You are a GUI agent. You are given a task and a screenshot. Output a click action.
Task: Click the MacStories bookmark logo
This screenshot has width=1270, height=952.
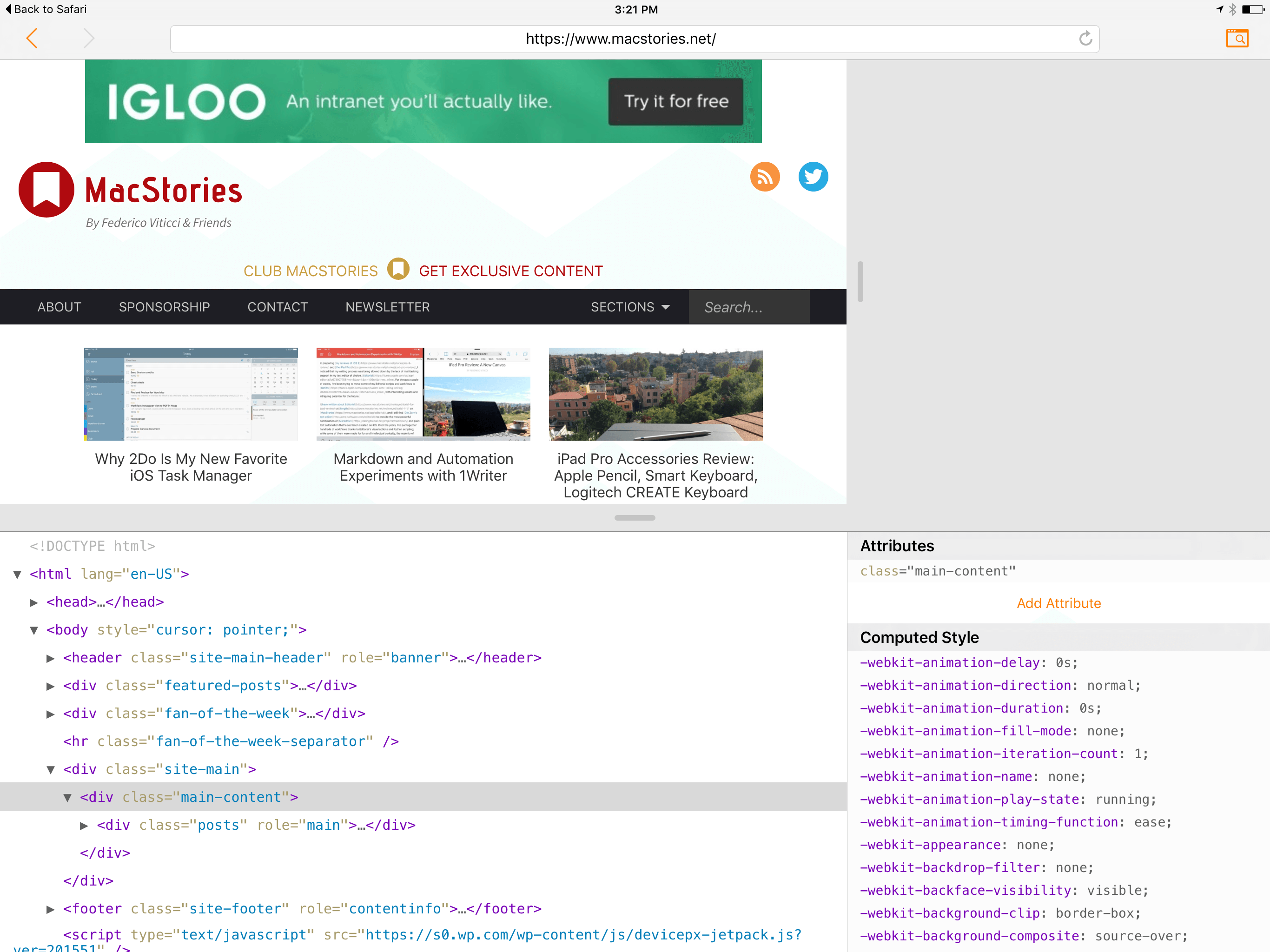pyautogui.click(x=46, y=190)
